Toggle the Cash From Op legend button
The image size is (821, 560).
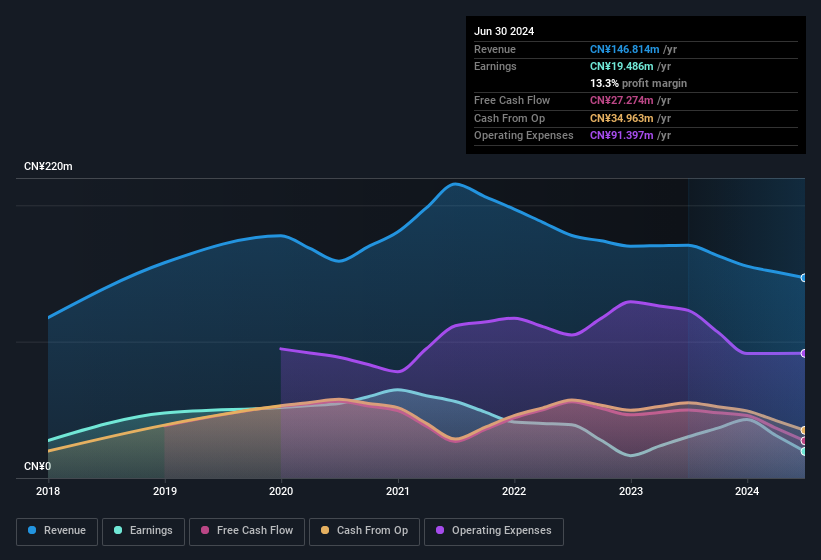364,531
